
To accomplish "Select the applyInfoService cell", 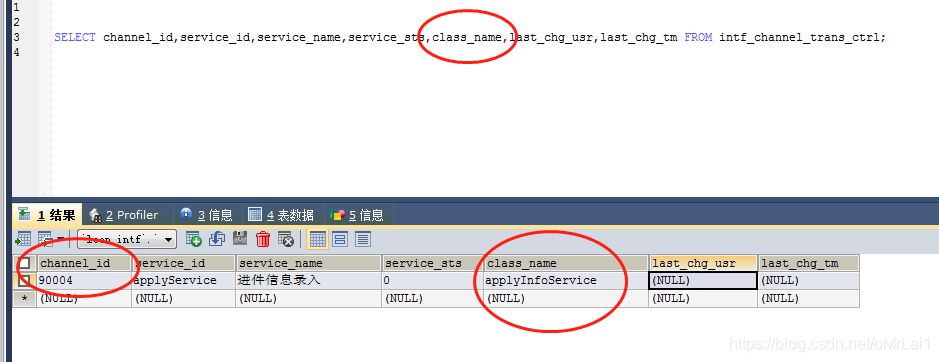I will click(x=566, y=280).
